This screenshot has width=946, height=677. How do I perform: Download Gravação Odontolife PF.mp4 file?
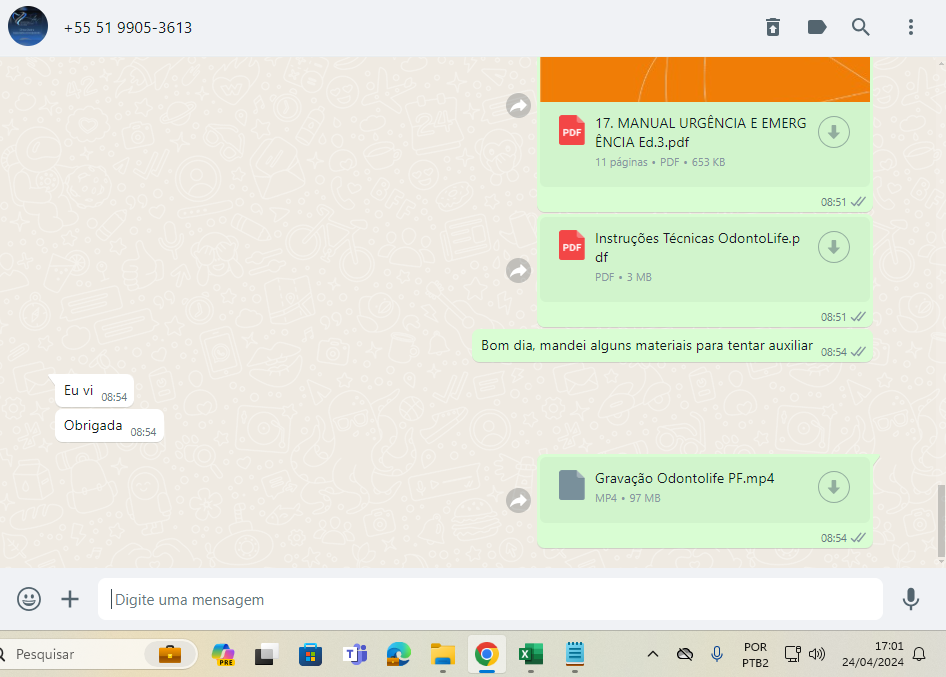(x=834, y=487)
